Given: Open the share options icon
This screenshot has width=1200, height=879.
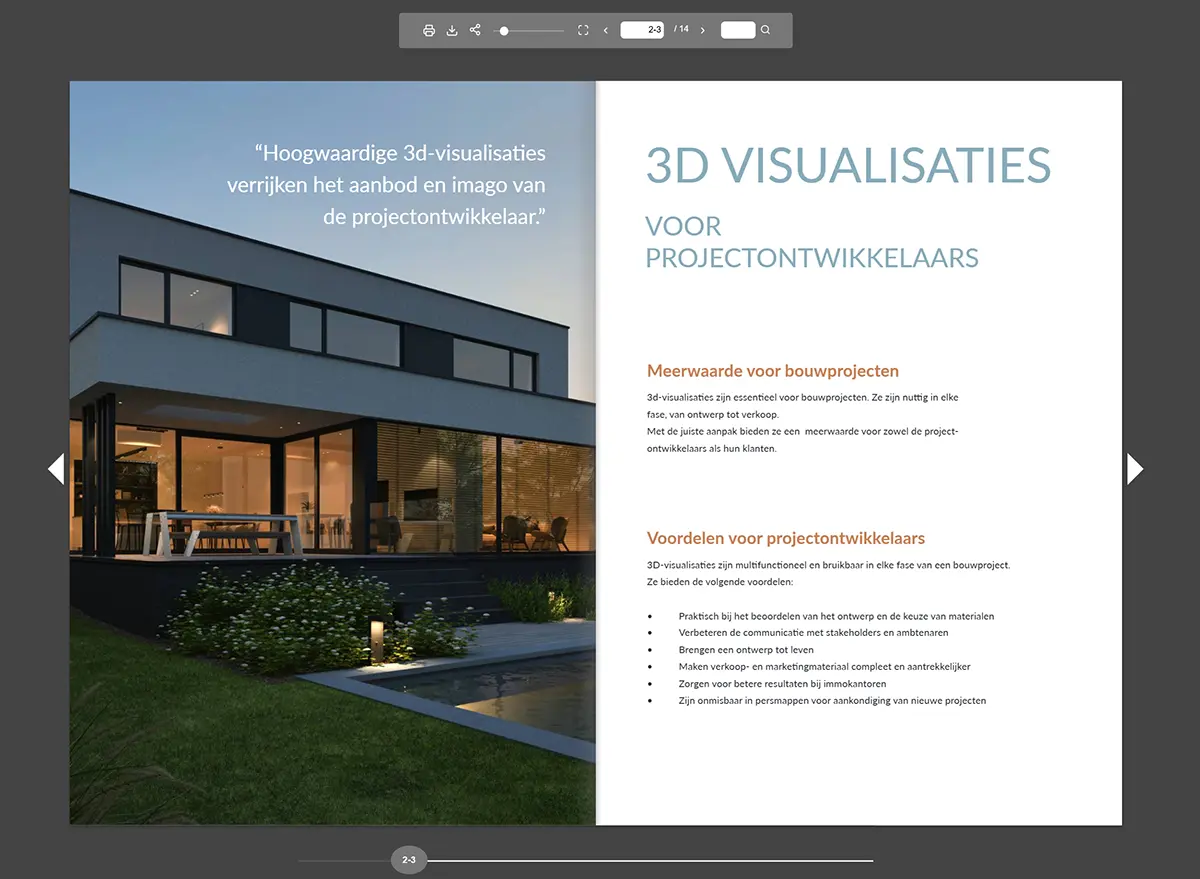Looking at the screenshot, I should tap(475, 30).
